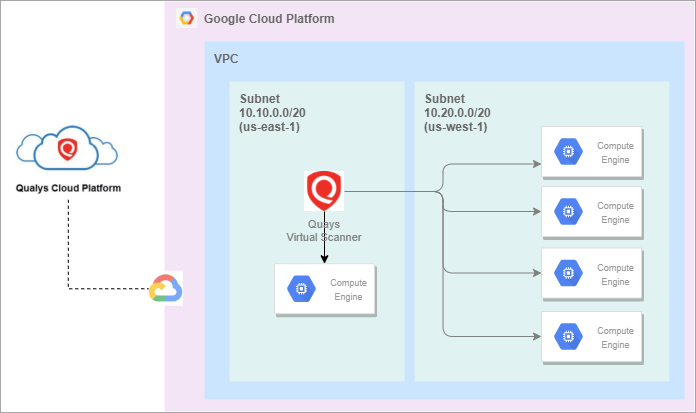This screenshot has height=413, width=696.
Task: Click the 'Virtual Scanner' caption text
Action: [324, 237]
